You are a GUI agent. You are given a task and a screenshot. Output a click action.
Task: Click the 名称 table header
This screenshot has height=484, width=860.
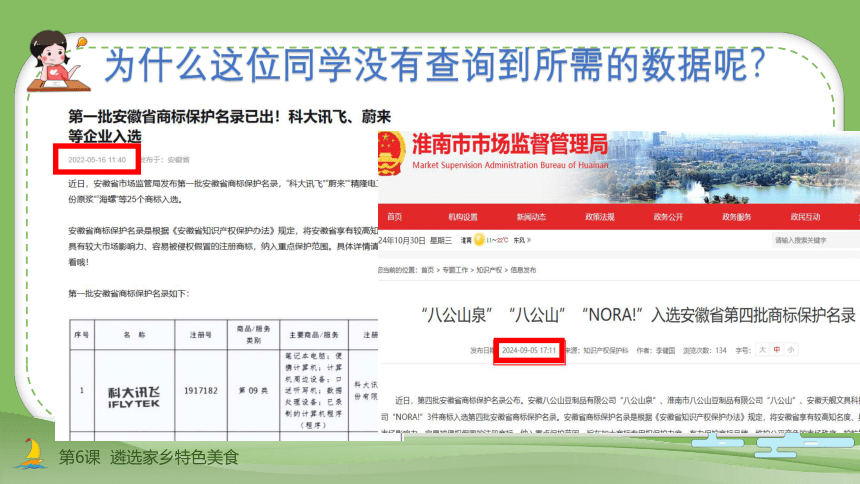coord(134,335)
